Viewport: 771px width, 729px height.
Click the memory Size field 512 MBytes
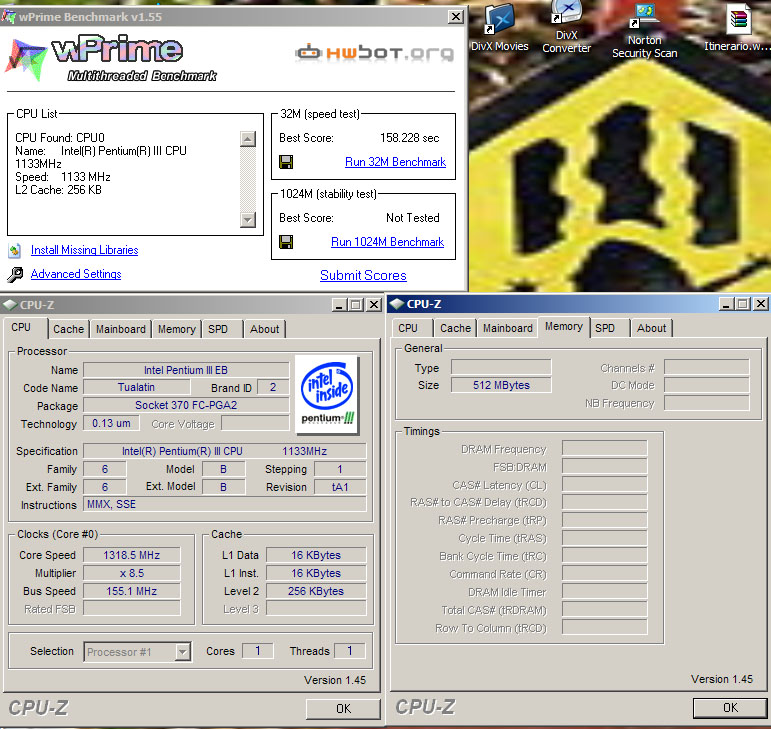click(501, 385)
